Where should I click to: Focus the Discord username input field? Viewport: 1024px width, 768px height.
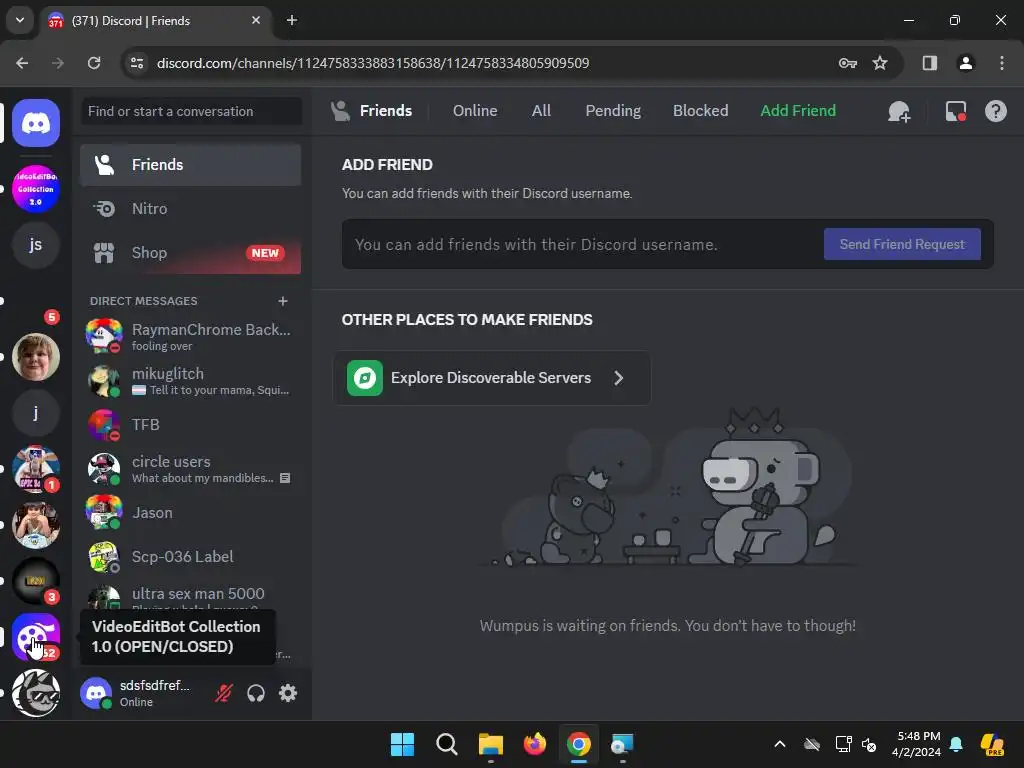[581, 244]
